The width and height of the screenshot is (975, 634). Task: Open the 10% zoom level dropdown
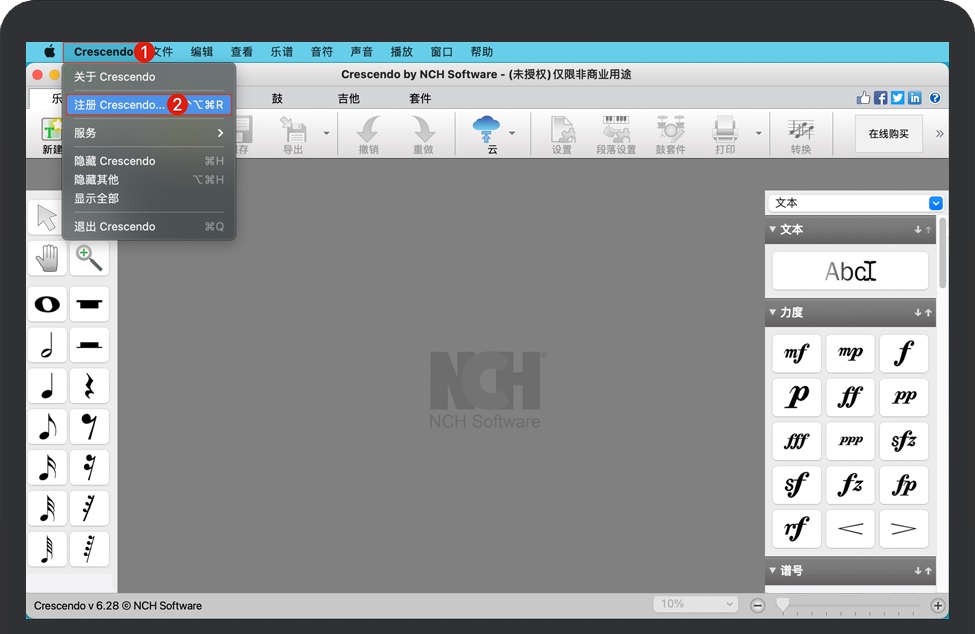pyautogui.click(x=696, y=604)
